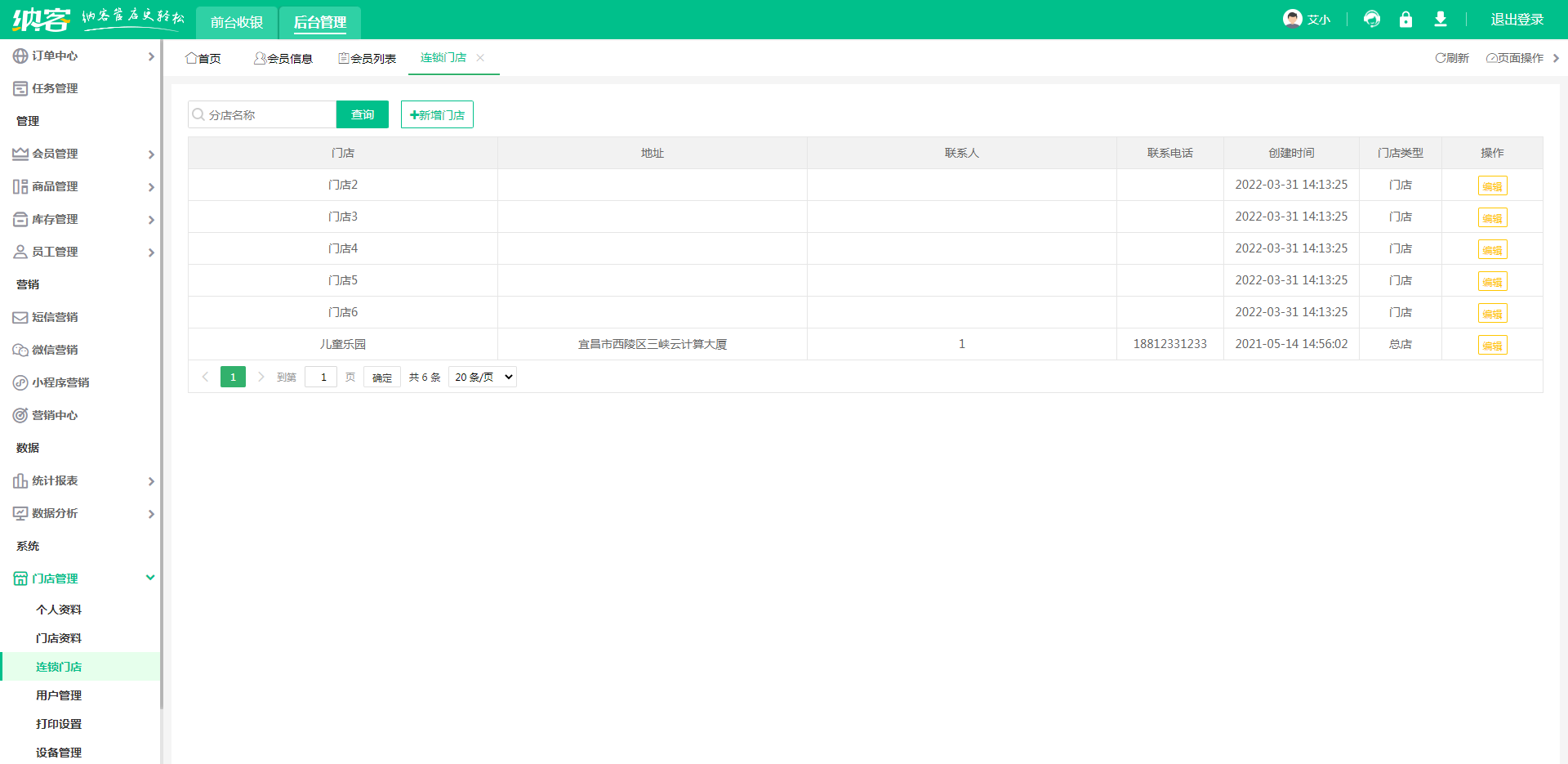Open the 门店管理 sidebar icon

[x=20, y=578]
